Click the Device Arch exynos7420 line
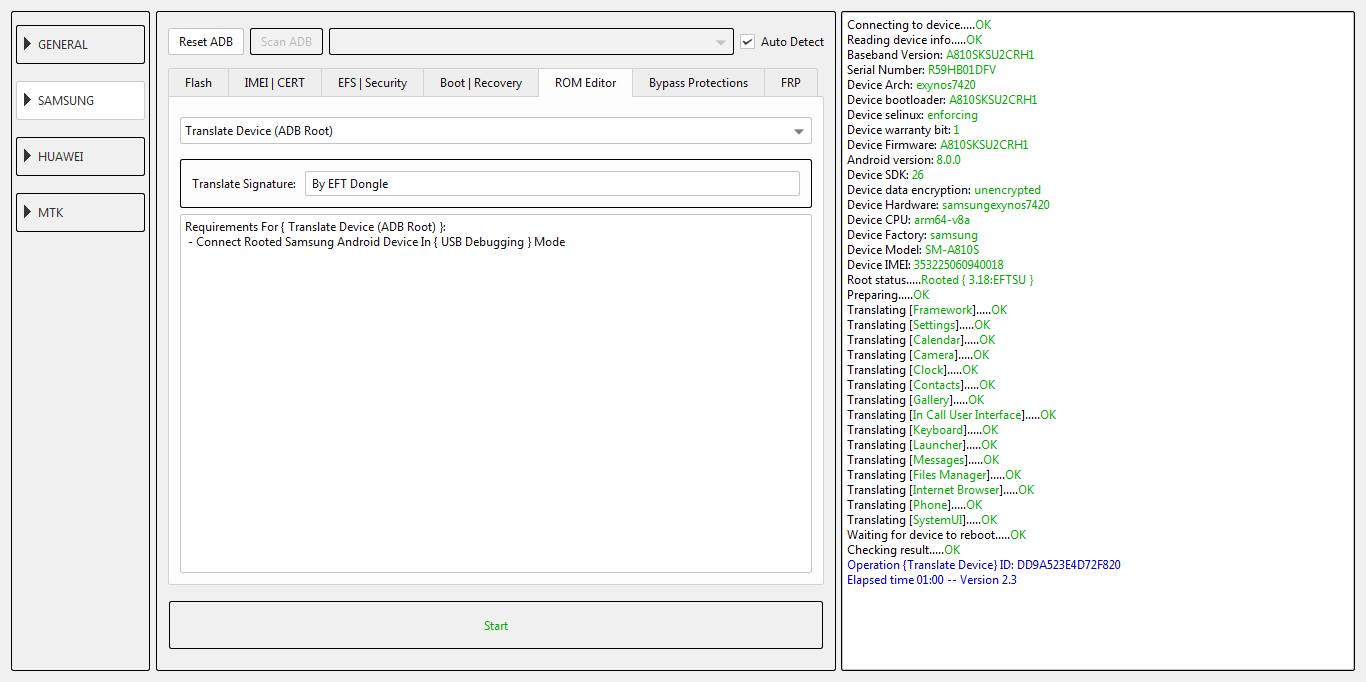Screen dimensions: 1366x682 [911, 85]
